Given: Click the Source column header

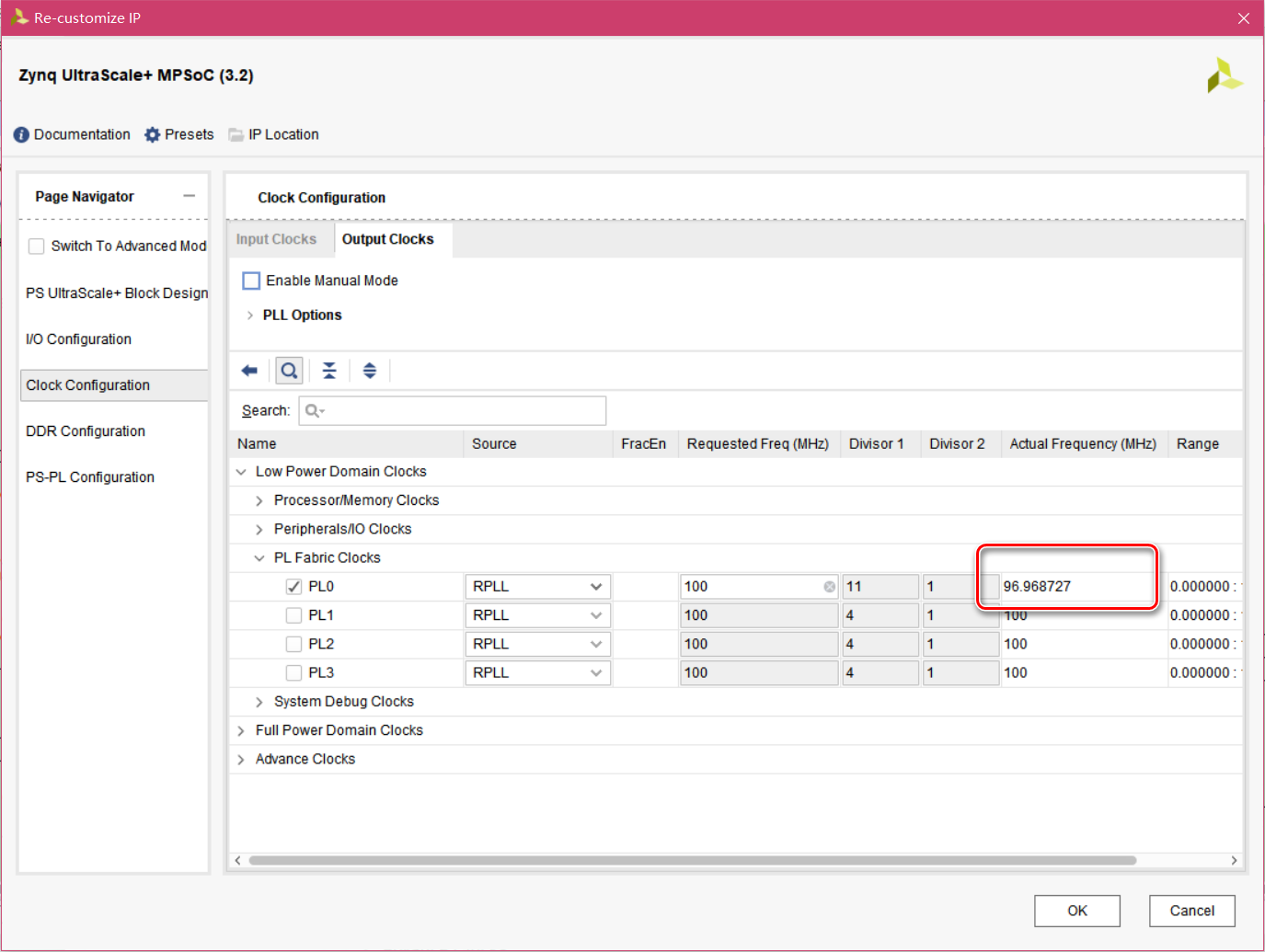Looking at the screenshot, I should pos(538,444).
